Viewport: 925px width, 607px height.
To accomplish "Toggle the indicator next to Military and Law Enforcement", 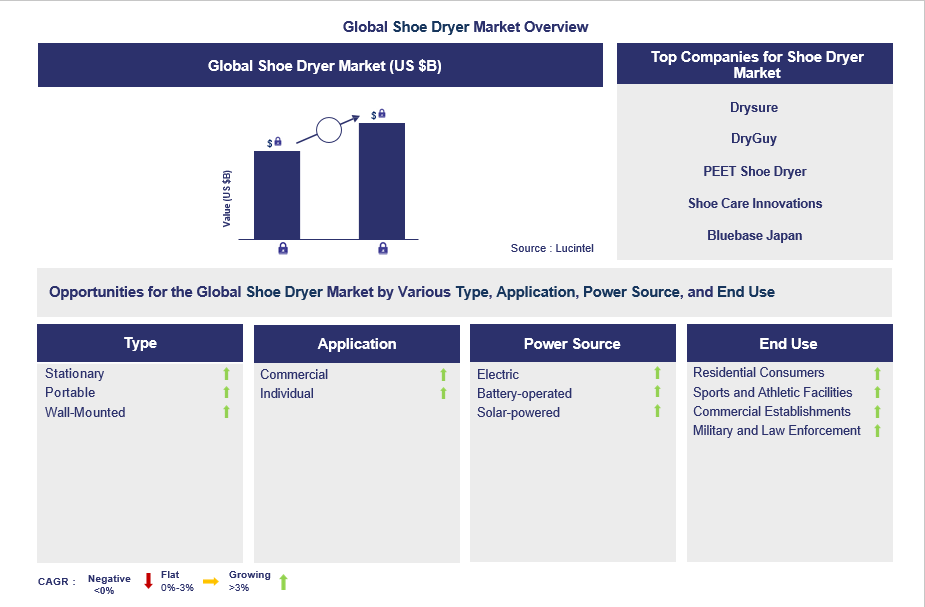I will (x=877, y=430).
